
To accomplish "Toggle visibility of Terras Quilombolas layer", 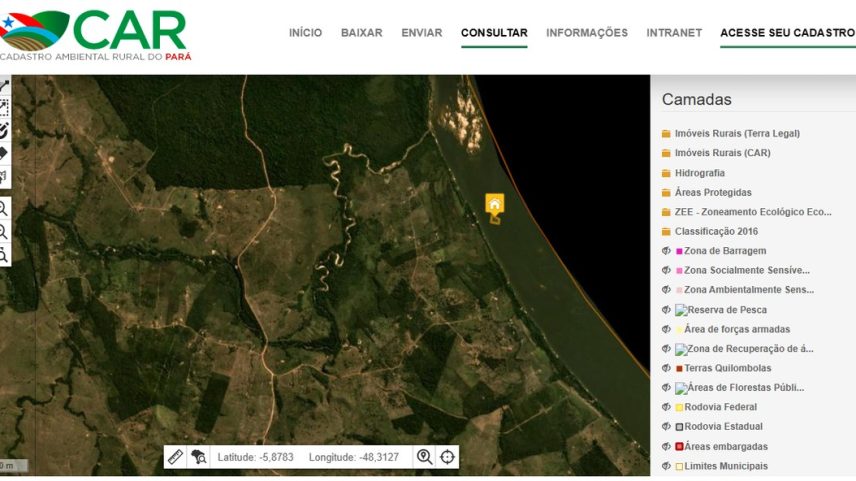I will [x=666, y=368].
